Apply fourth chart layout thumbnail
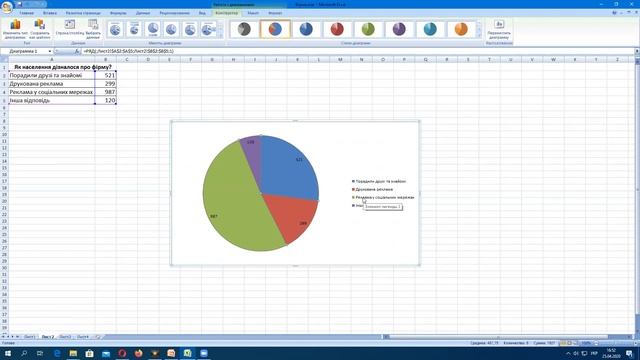 (x=171, y=29)
